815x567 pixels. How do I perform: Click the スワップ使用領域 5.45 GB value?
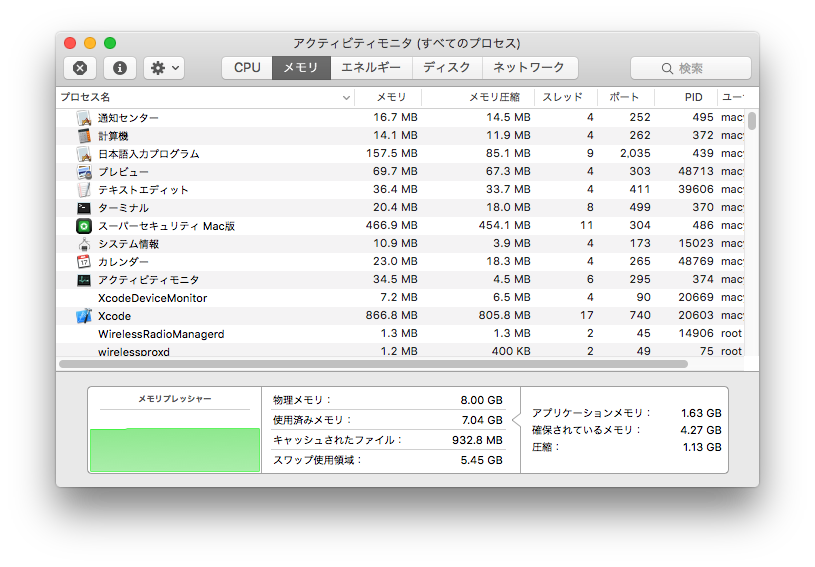click(481, 460)
